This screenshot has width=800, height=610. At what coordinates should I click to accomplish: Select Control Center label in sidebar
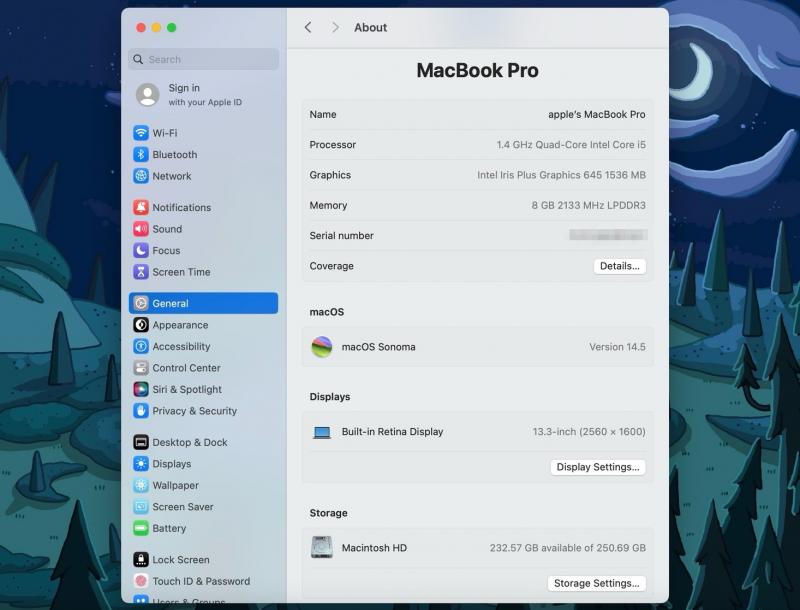[x=186, y=368]
